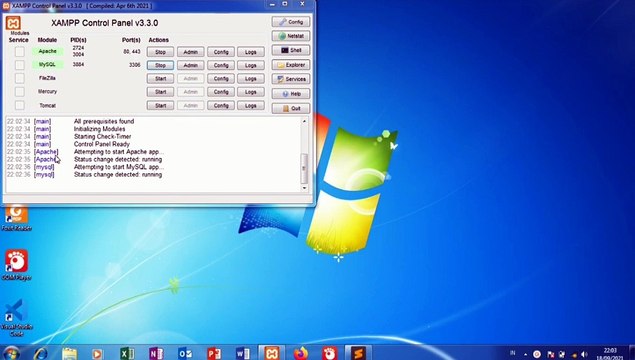Launch OneNote from the taskbar
635x360 pixels.
point(156,354)
